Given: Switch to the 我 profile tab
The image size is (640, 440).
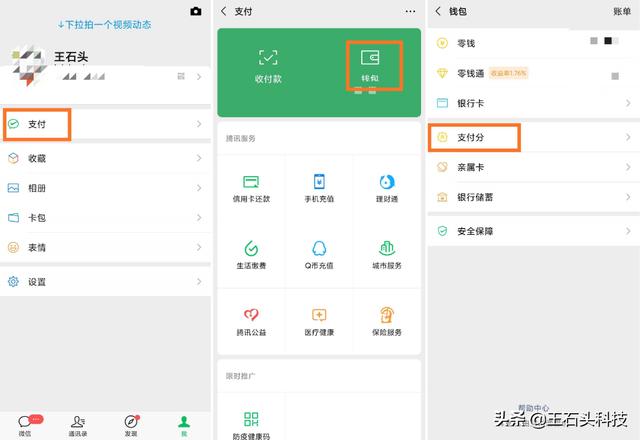Looking at the screenshot, I should (x=184, y=426).
